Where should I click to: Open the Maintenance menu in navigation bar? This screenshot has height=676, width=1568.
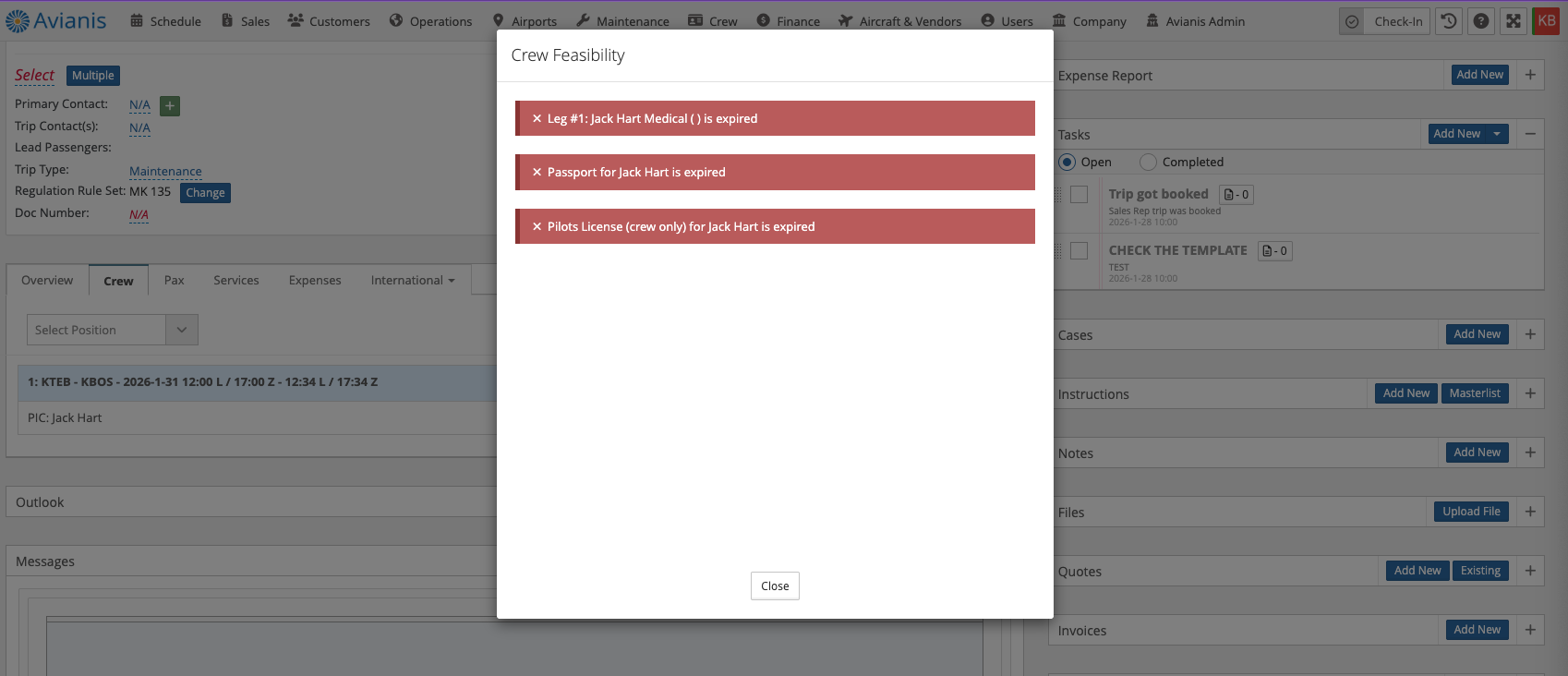point(622,21)
